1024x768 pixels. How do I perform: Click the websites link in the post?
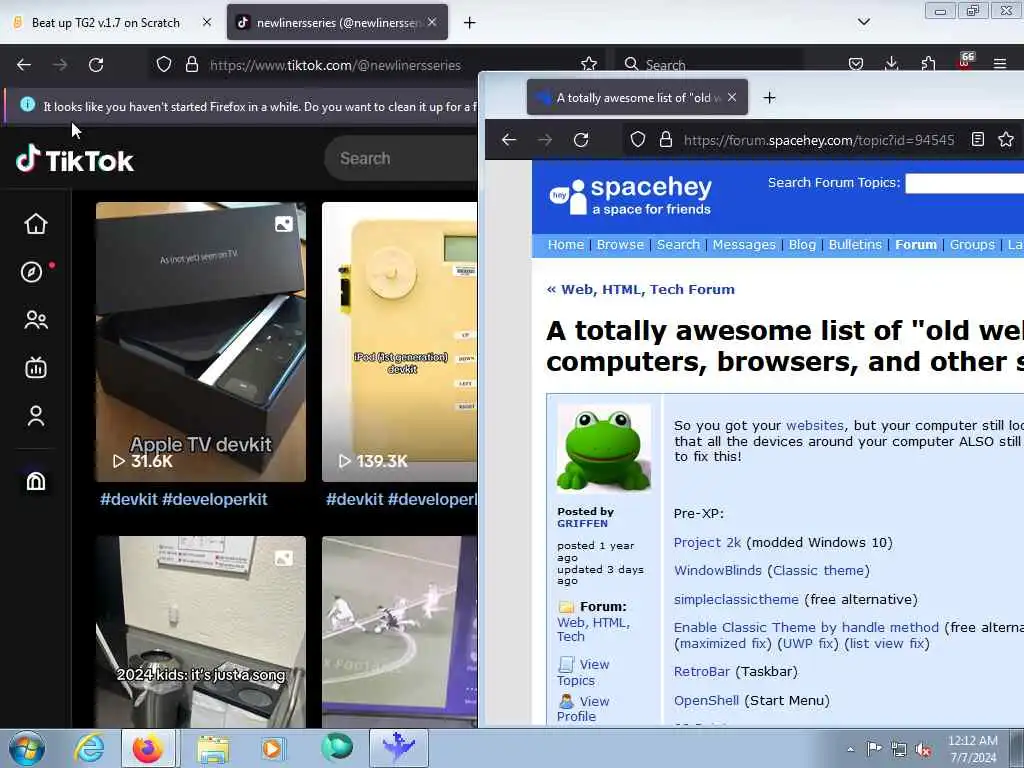click(815, 425)
